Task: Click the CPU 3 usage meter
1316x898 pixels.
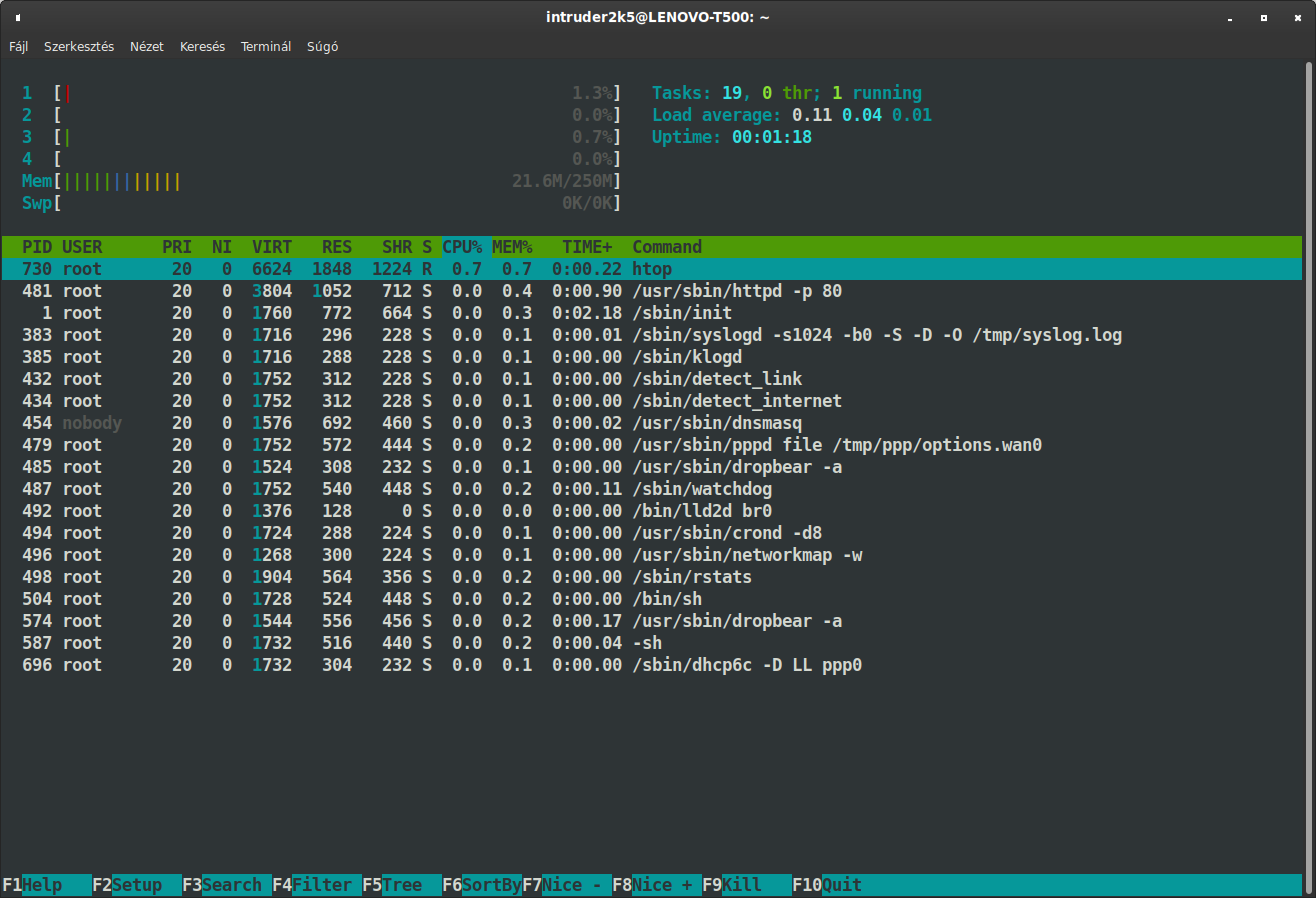Action: click(322, 137)
